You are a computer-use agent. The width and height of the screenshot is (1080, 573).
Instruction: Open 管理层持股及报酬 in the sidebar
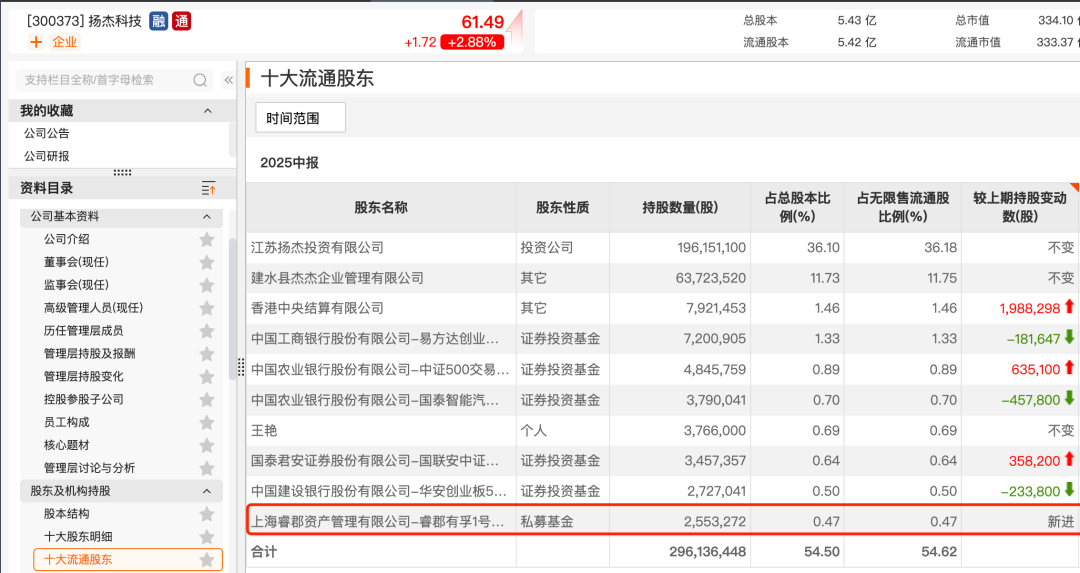(89, 354)
